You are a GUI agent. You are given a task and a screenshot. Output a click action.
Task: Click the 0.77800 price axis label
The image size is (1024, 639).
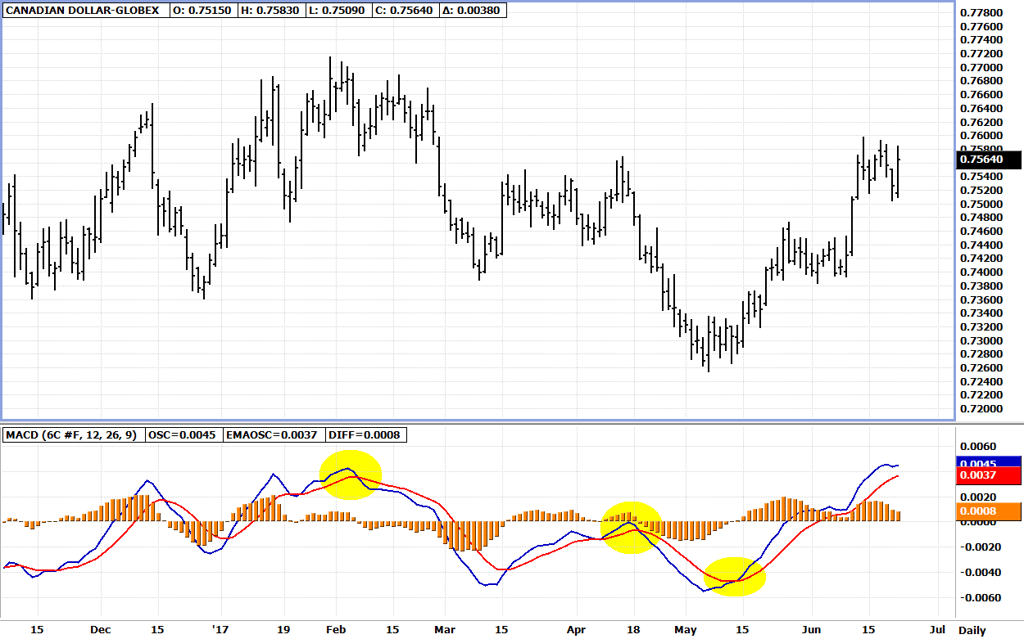point(982,13)
